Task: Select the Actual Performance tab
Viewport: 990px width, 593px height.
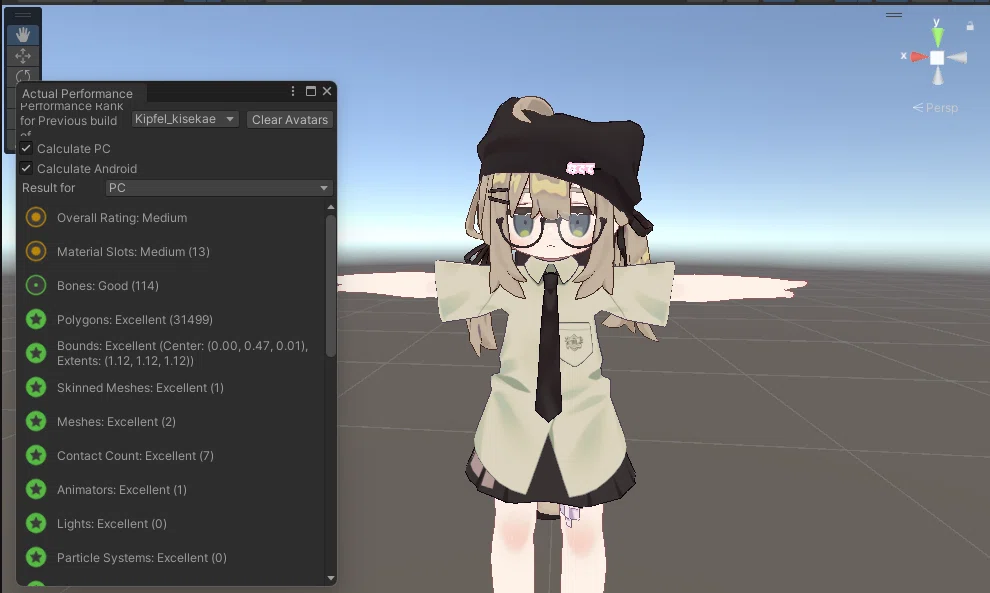Action: click(78, 93)
